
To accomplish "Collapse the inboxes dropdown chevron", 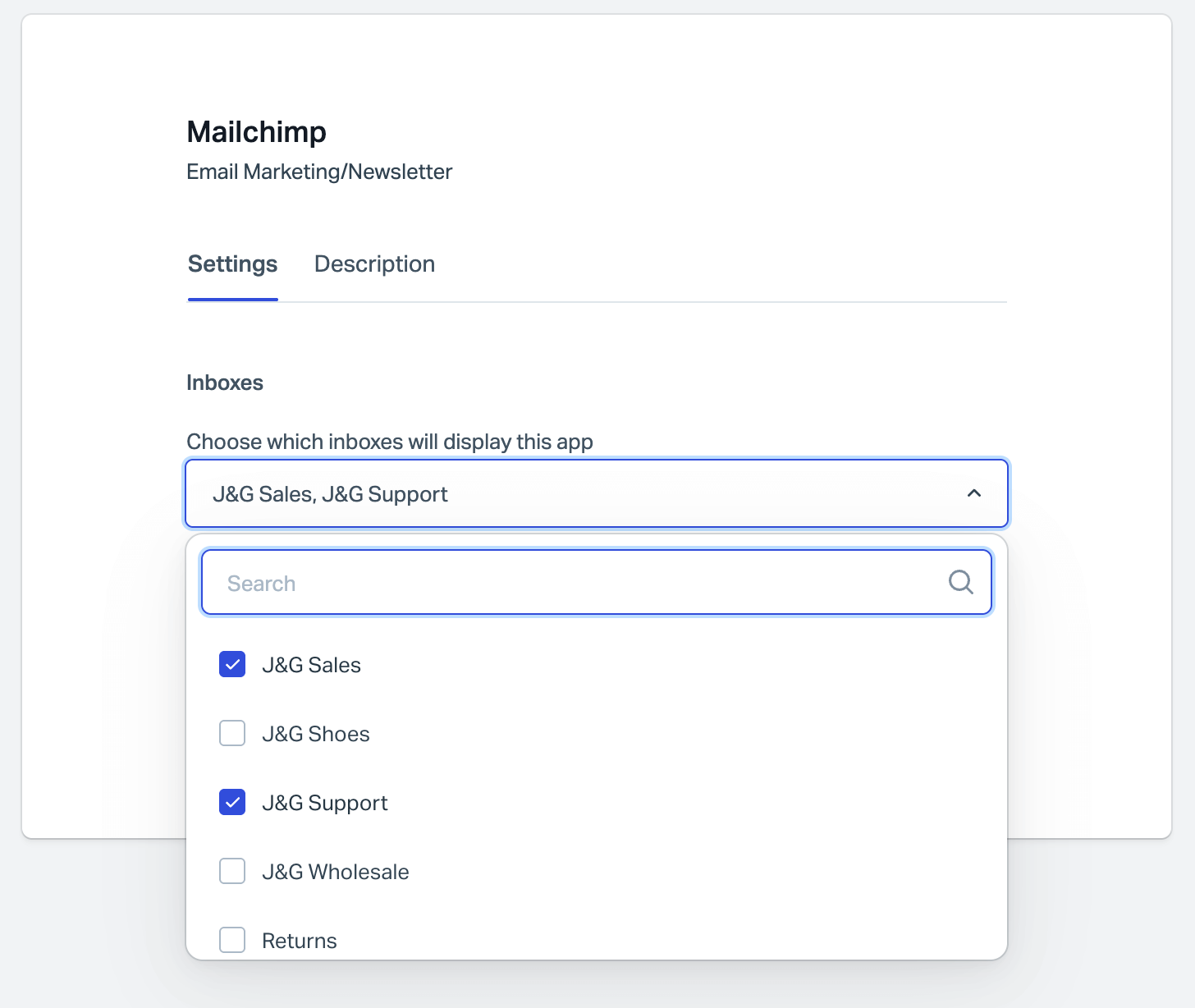I will pos(974,493).
